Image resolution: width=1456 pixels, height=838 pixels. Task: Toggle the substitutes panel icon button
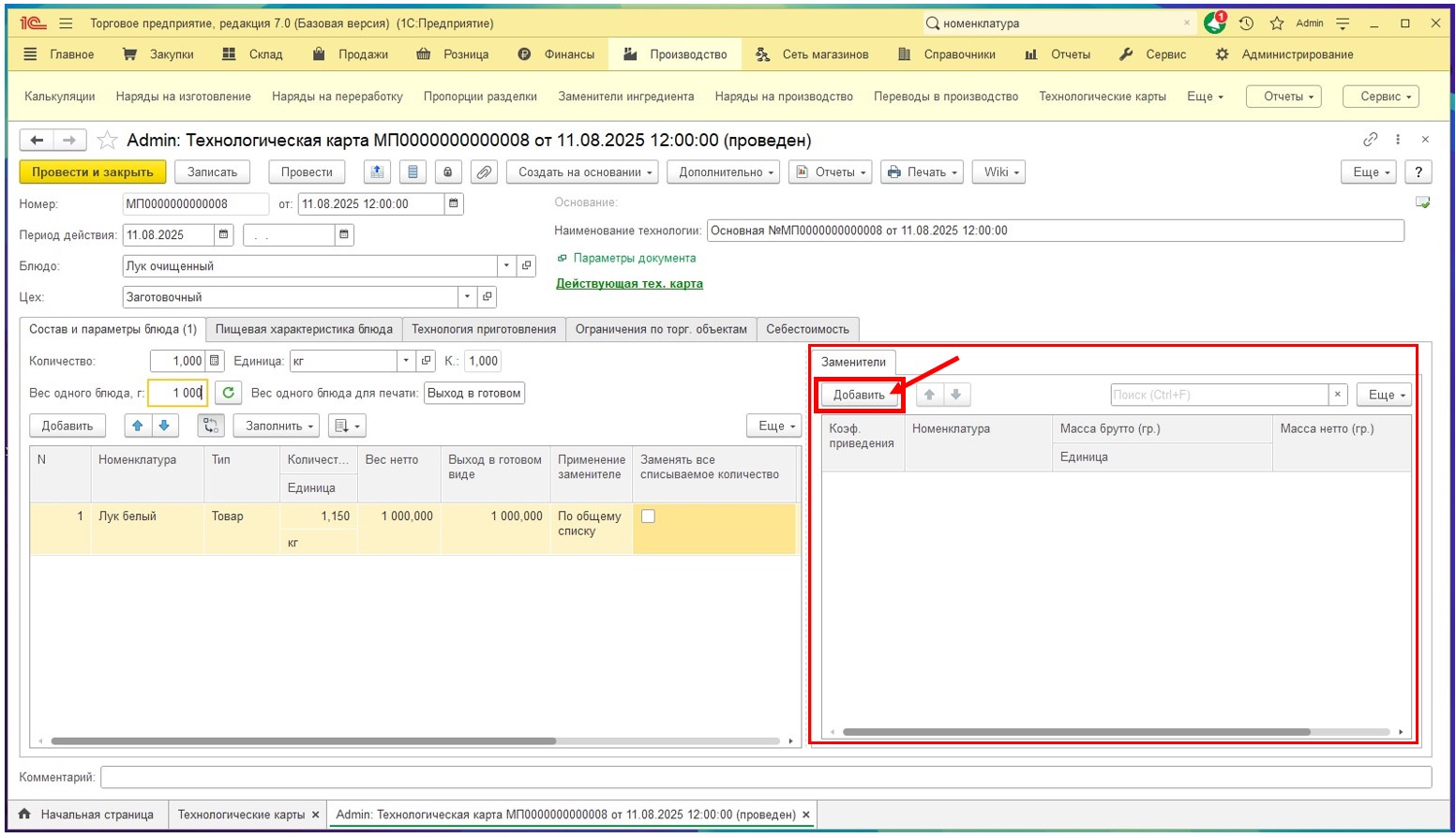pos(211,426)
